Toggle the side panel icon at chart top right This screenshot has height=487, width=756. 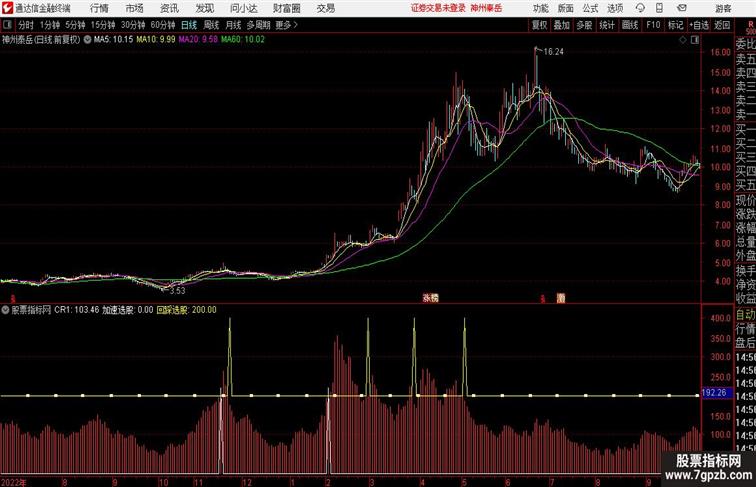695,40
